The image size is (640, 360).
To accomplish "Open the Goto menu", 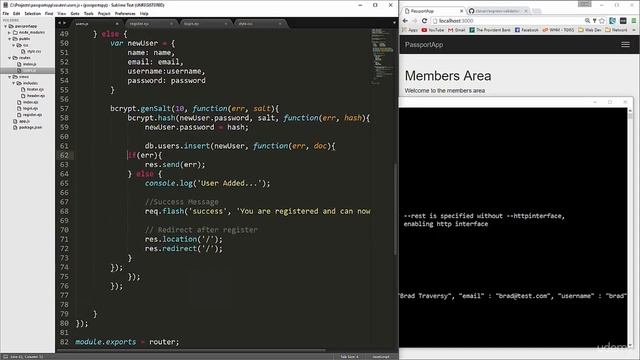I will pos(75,13).
